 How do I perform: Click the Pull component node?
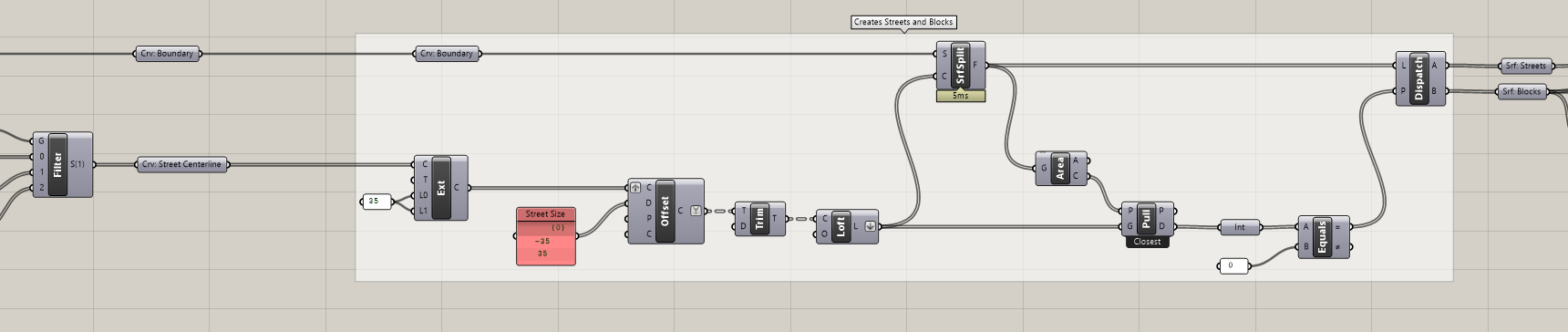click(x=1147, y=219)
